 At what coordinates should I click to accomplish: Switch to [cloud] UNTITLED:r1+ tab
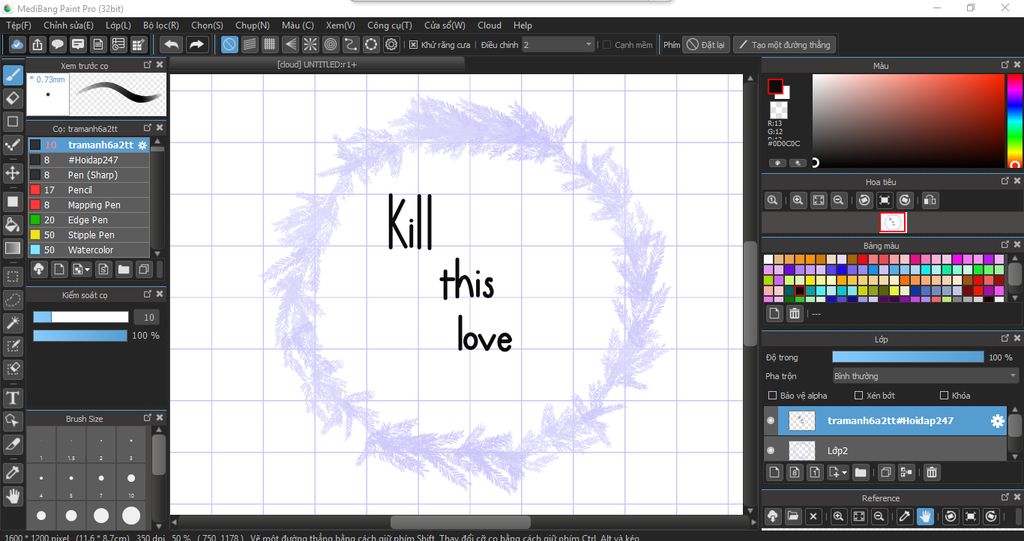pyautogui.click(x=317, y=64)
